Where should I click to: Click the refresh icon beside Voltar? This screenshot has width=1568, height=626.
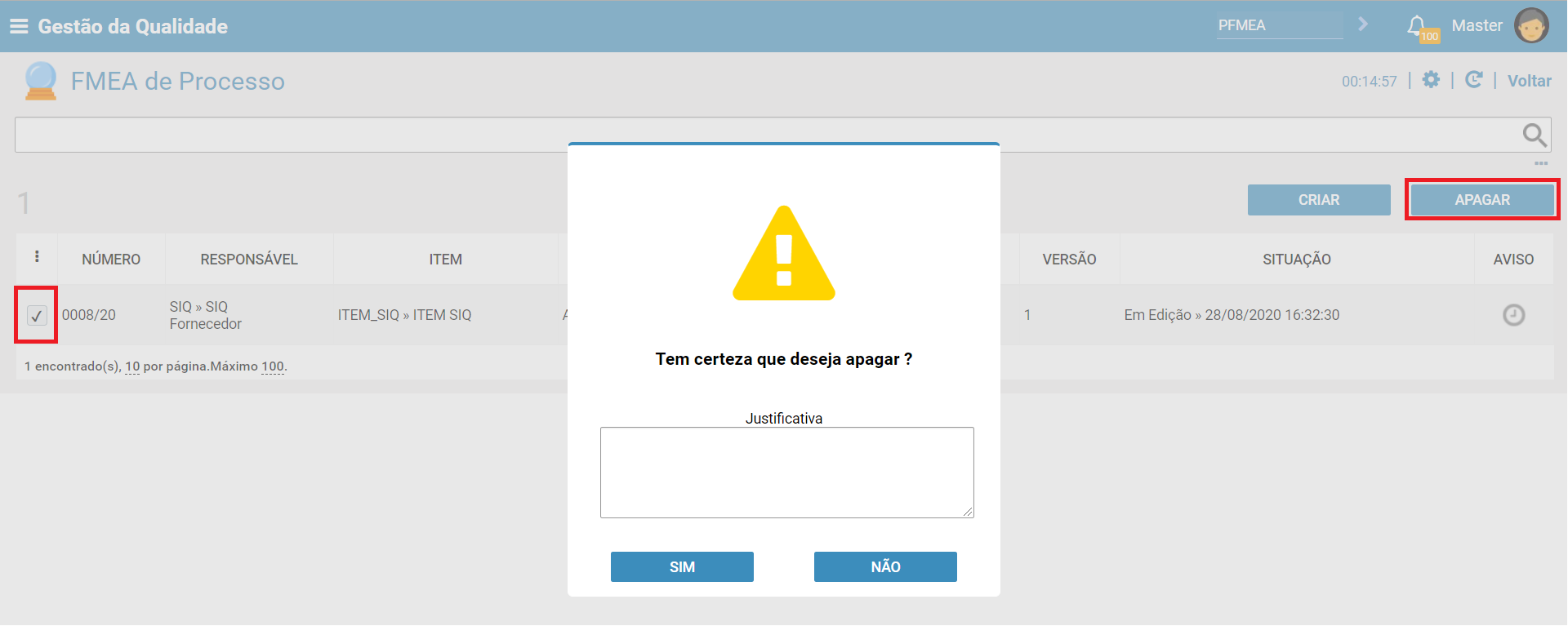coord(1473,80)
